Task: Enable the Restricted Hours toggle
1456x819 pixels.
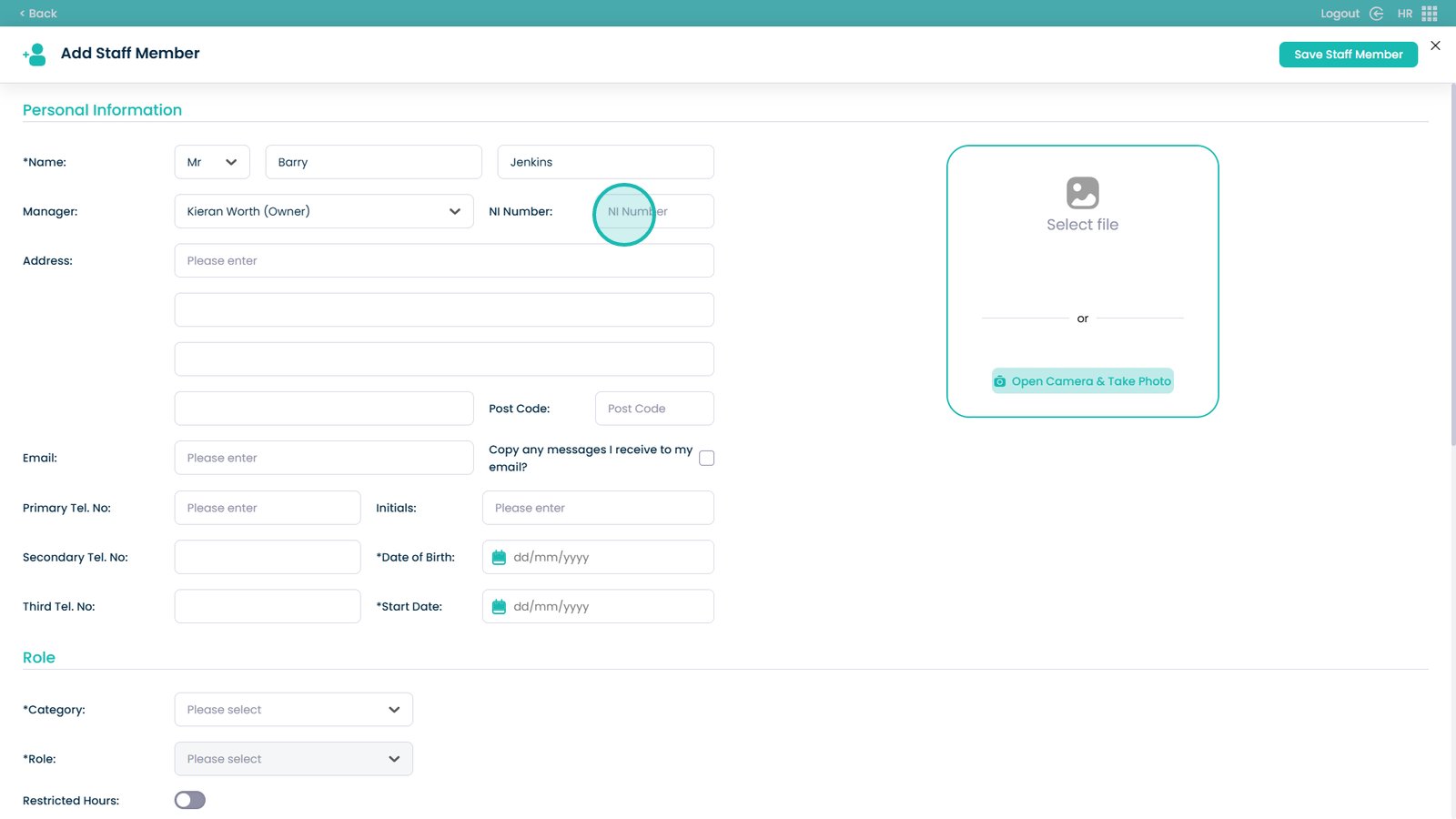Action: (190, 801)
